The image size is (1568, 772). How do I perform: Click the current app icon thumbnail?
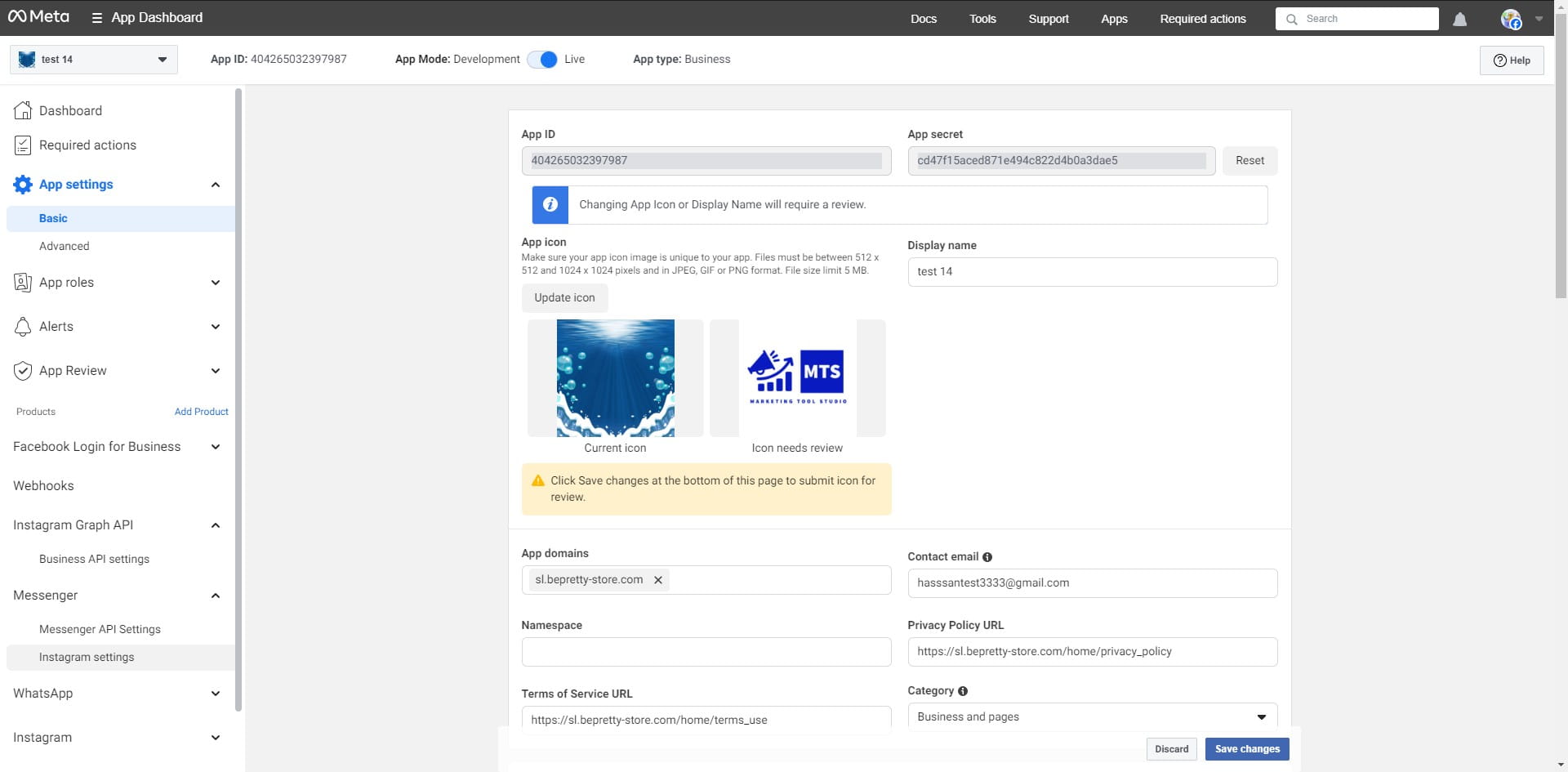615,378
